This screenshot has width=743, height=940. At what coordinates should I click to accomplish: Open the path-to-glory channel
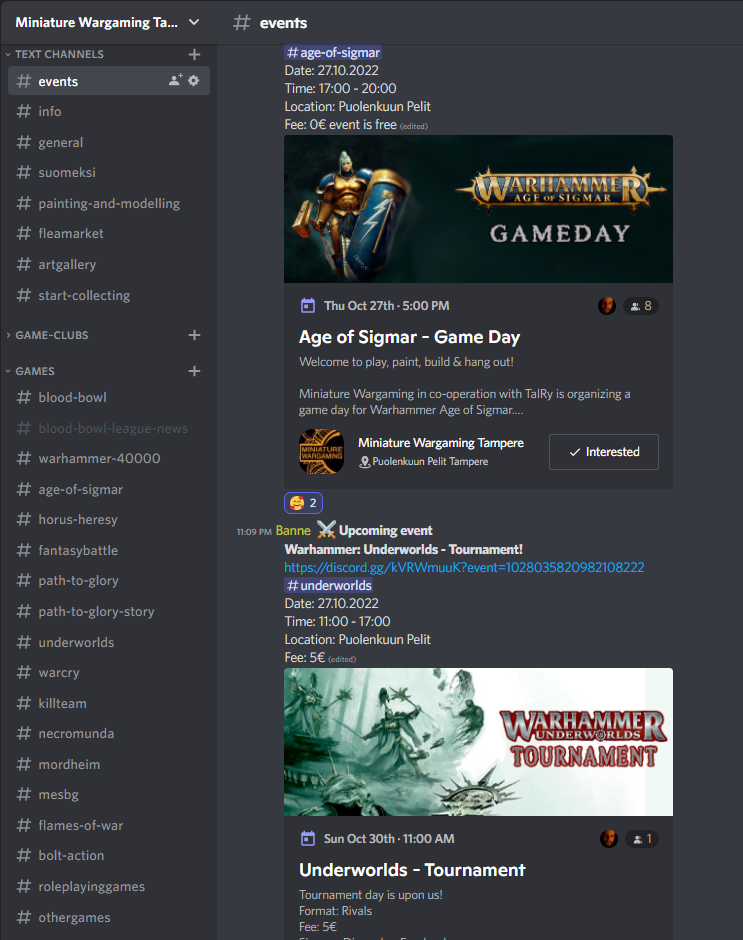109,581
